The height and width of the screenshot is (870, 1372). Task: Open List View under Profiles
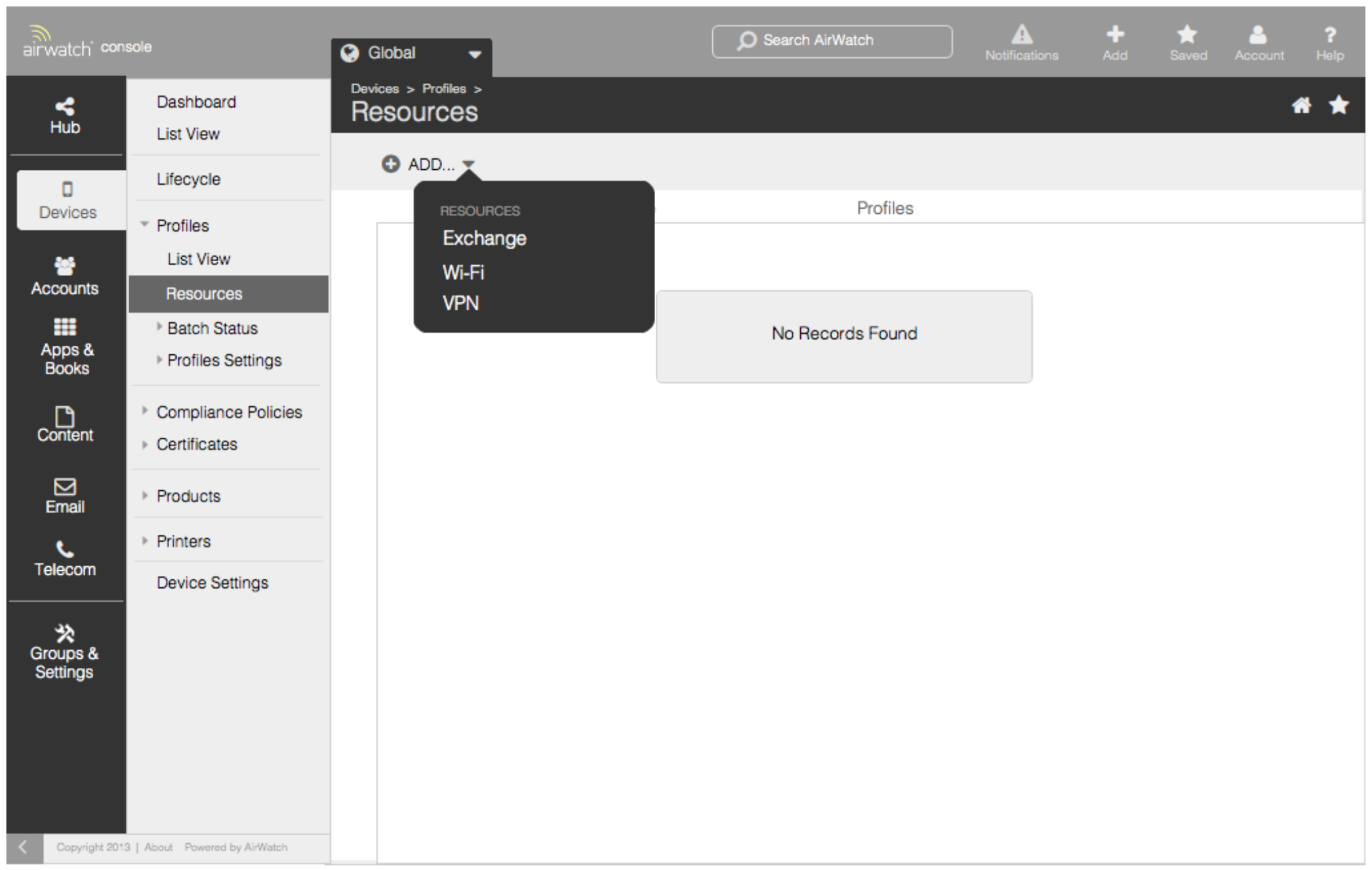199,259
